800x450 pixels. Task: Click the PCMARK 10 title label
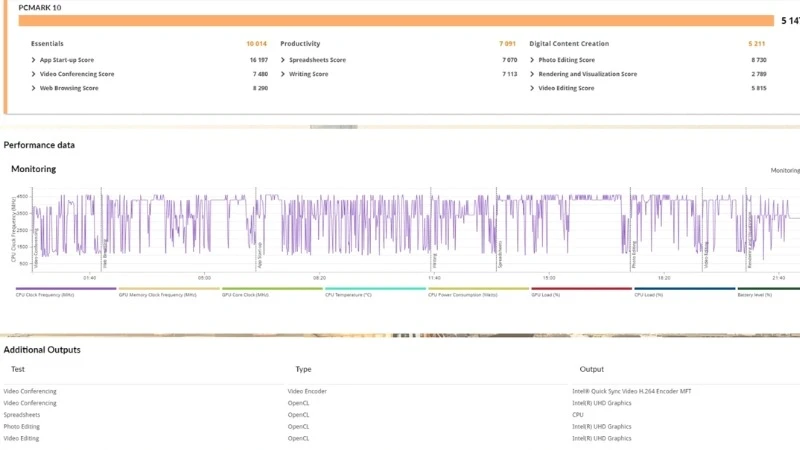(40, 8)
